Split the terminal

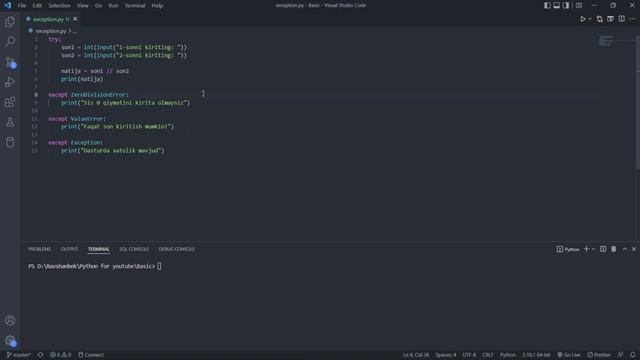click(x=603, y=249)
